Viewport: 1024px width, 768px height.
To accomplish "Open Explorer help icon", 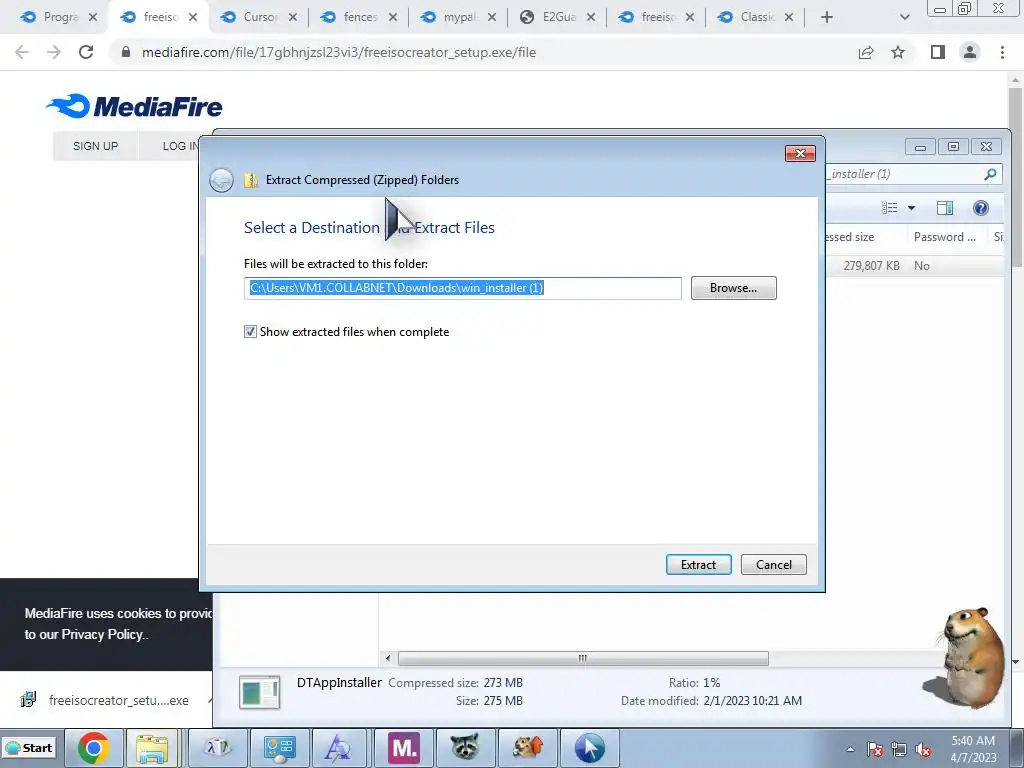I will click(980, 208).
